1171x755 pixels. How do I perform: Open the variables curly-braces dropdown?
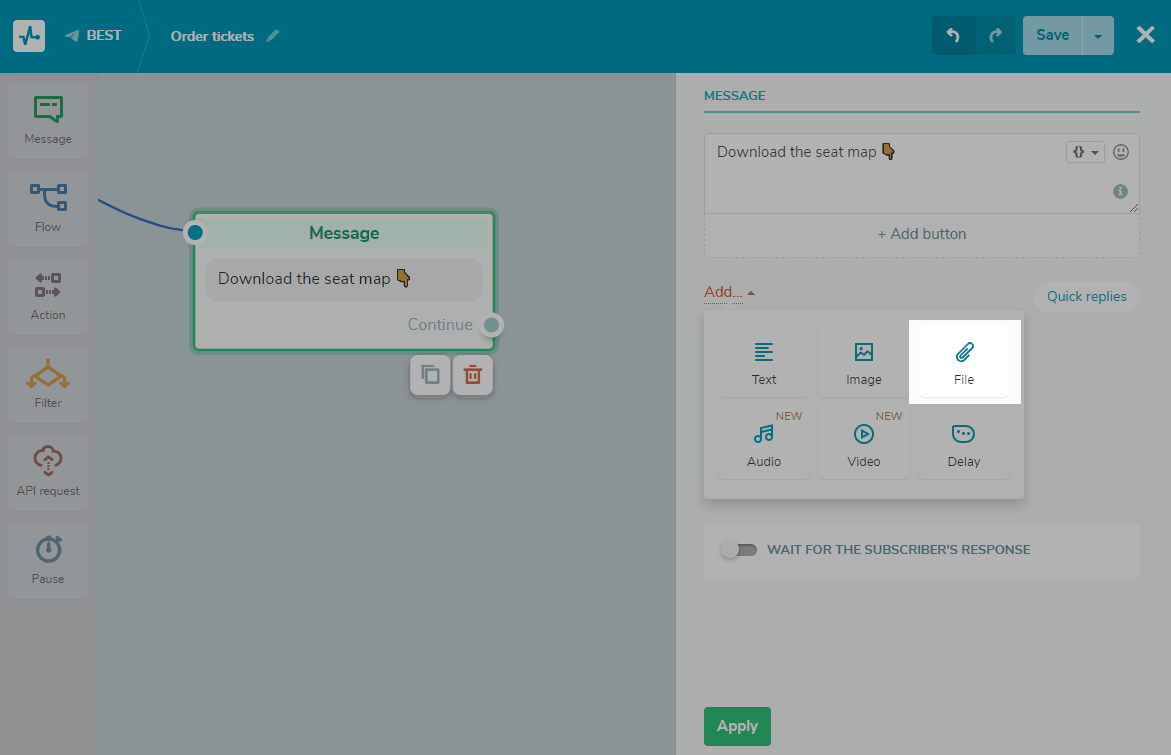[x=1085, y=152]
